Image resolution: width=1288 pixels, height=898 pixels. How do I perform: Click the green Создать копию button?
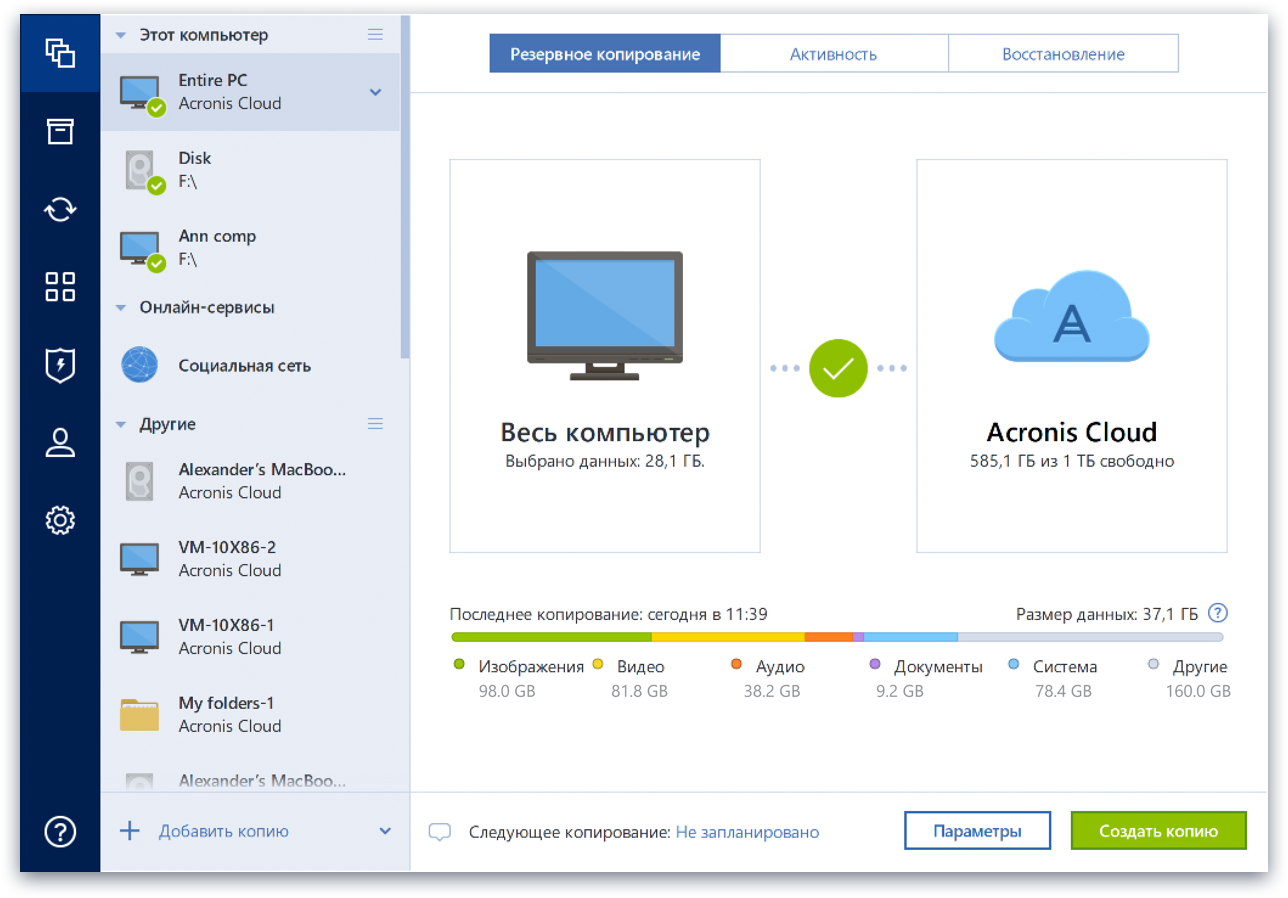coord(1158,830)
